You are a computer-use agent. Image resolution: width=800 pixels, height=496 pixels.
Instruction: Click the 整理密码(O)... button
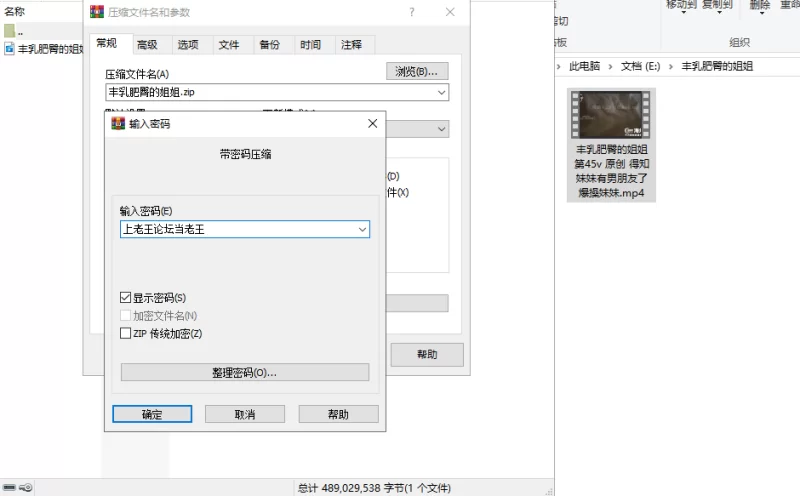click(x=245, y=372)
